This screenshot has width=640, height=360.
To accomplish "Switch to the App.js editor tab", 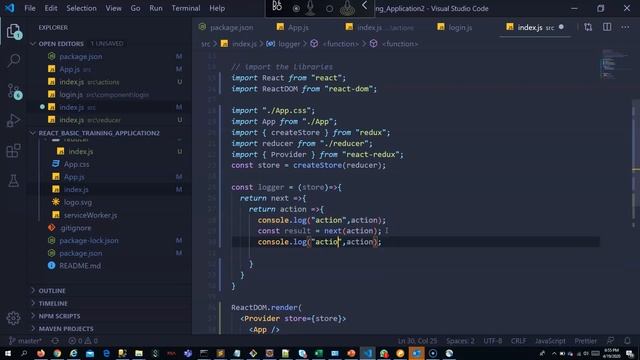I will pyautogui.click(x=293, y=27).
